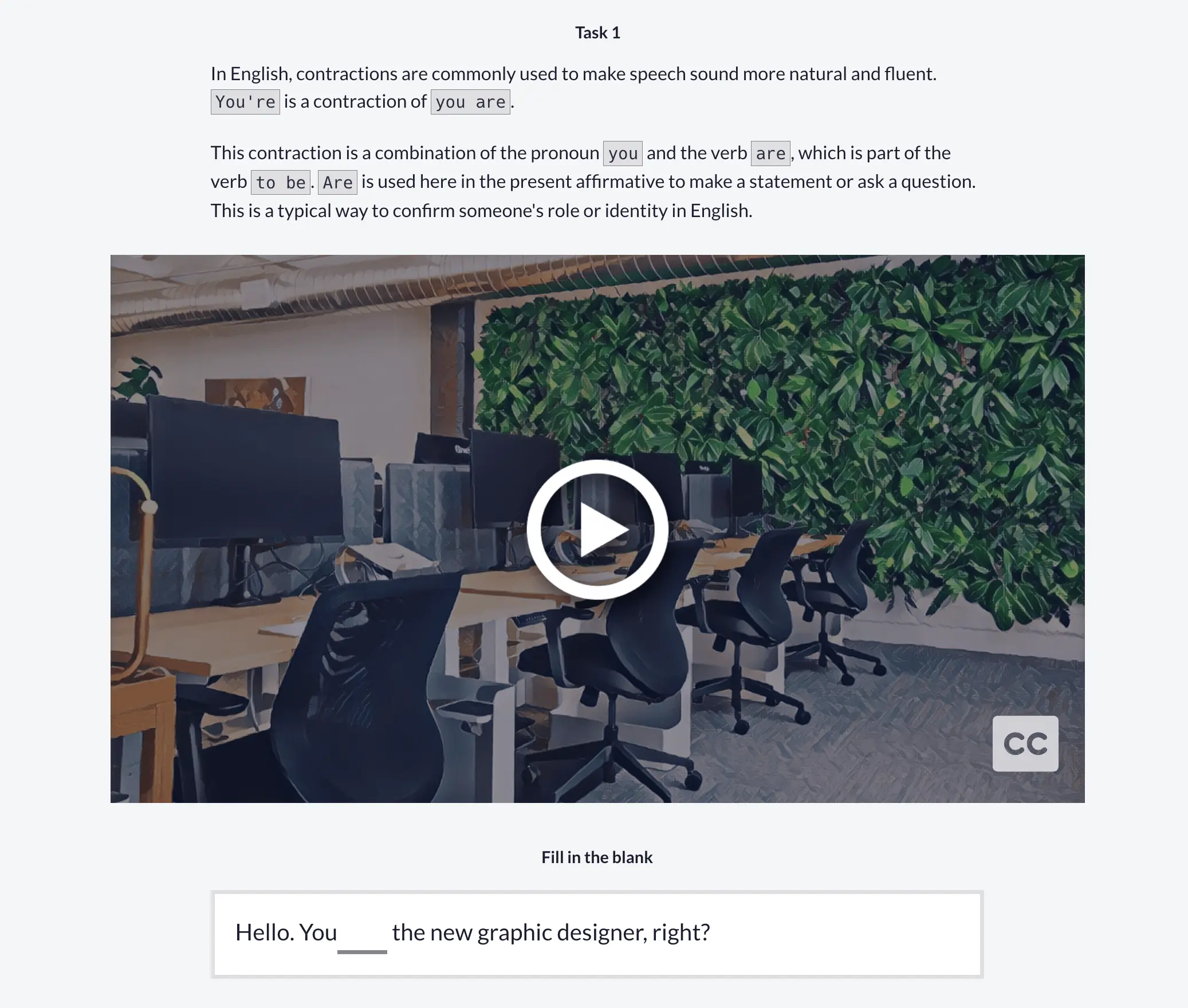Click the 'to be' verb highlight box
Screen dimensions: 1188x1008
pyautogui.click(x=280, y=181)
